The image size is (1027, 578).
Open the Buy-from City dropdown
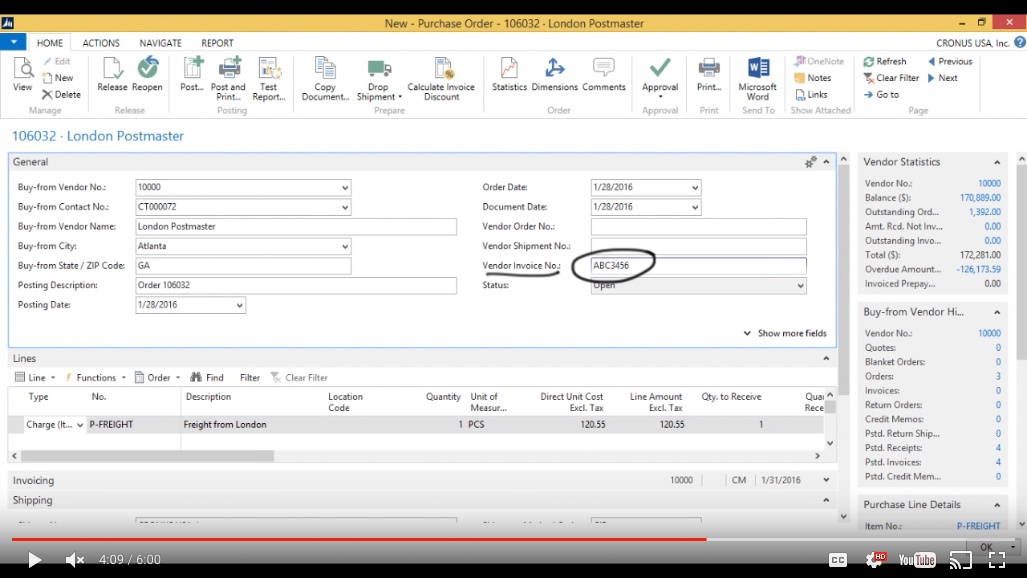[x=345, y=246]
